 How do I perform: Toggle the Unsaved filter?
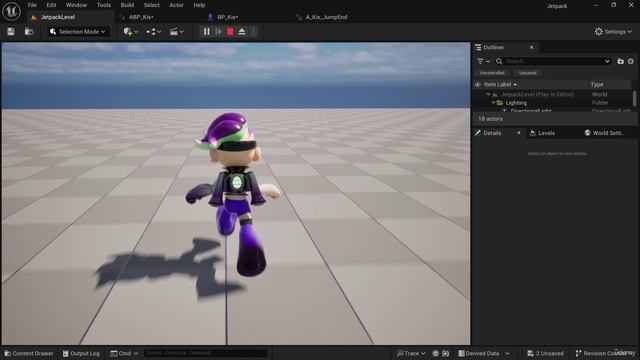(x=528, y=73)
